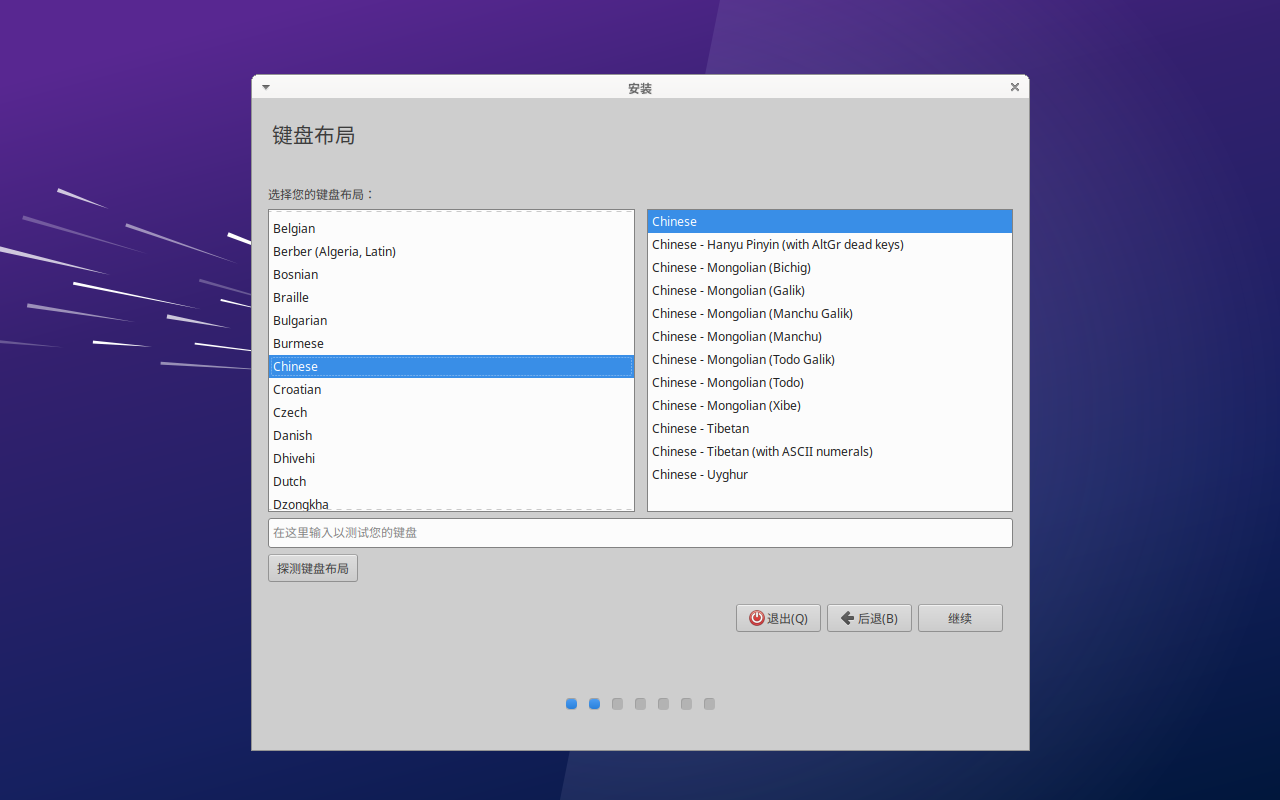The width and height of the screenshot is (1280, 800).
Task: Select Dutch keyboard layout
Action: tap(451, 481)
